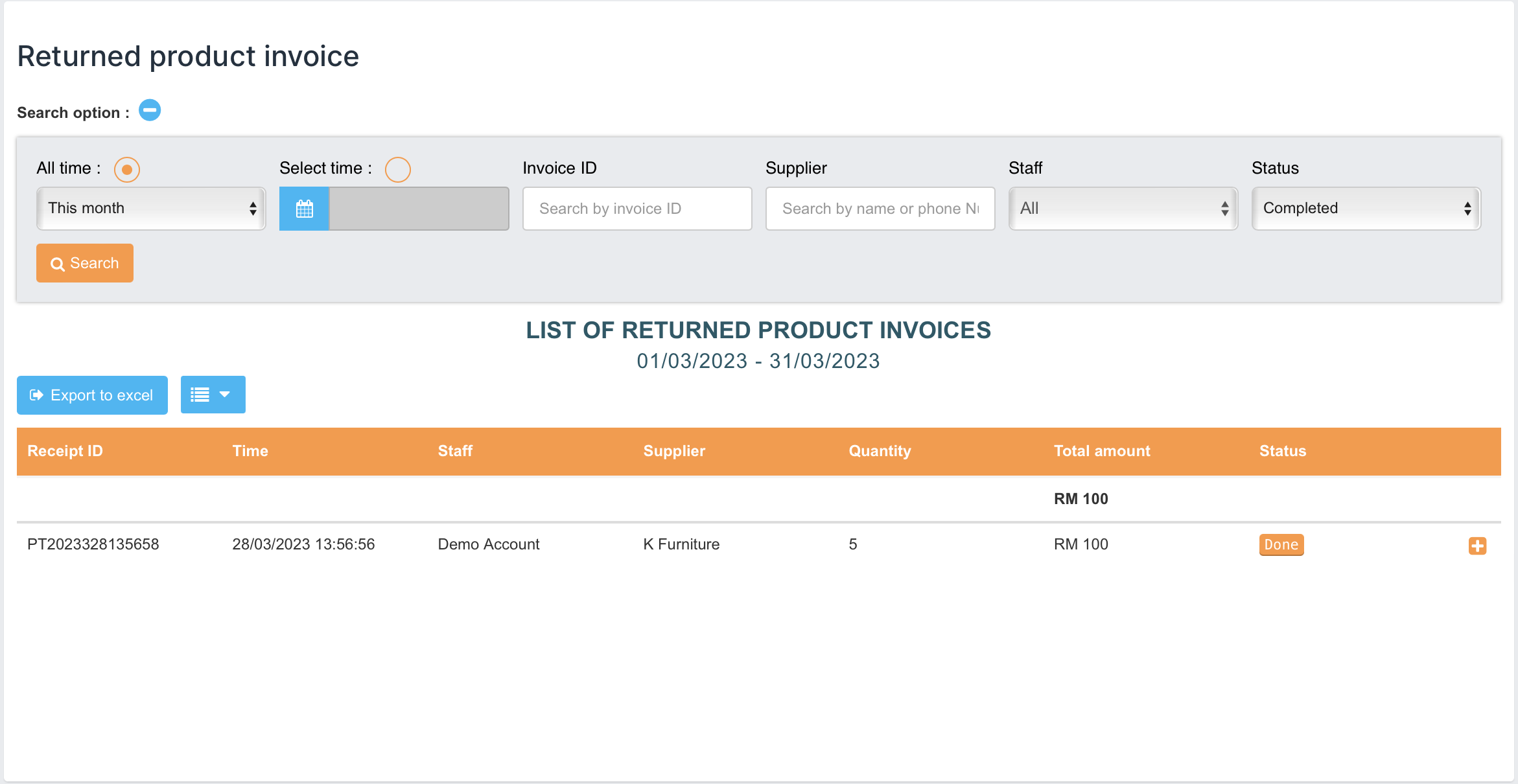Collapse the search option minus icon
The height and width of the screenshot is (784, 1518).
[150, 111]
